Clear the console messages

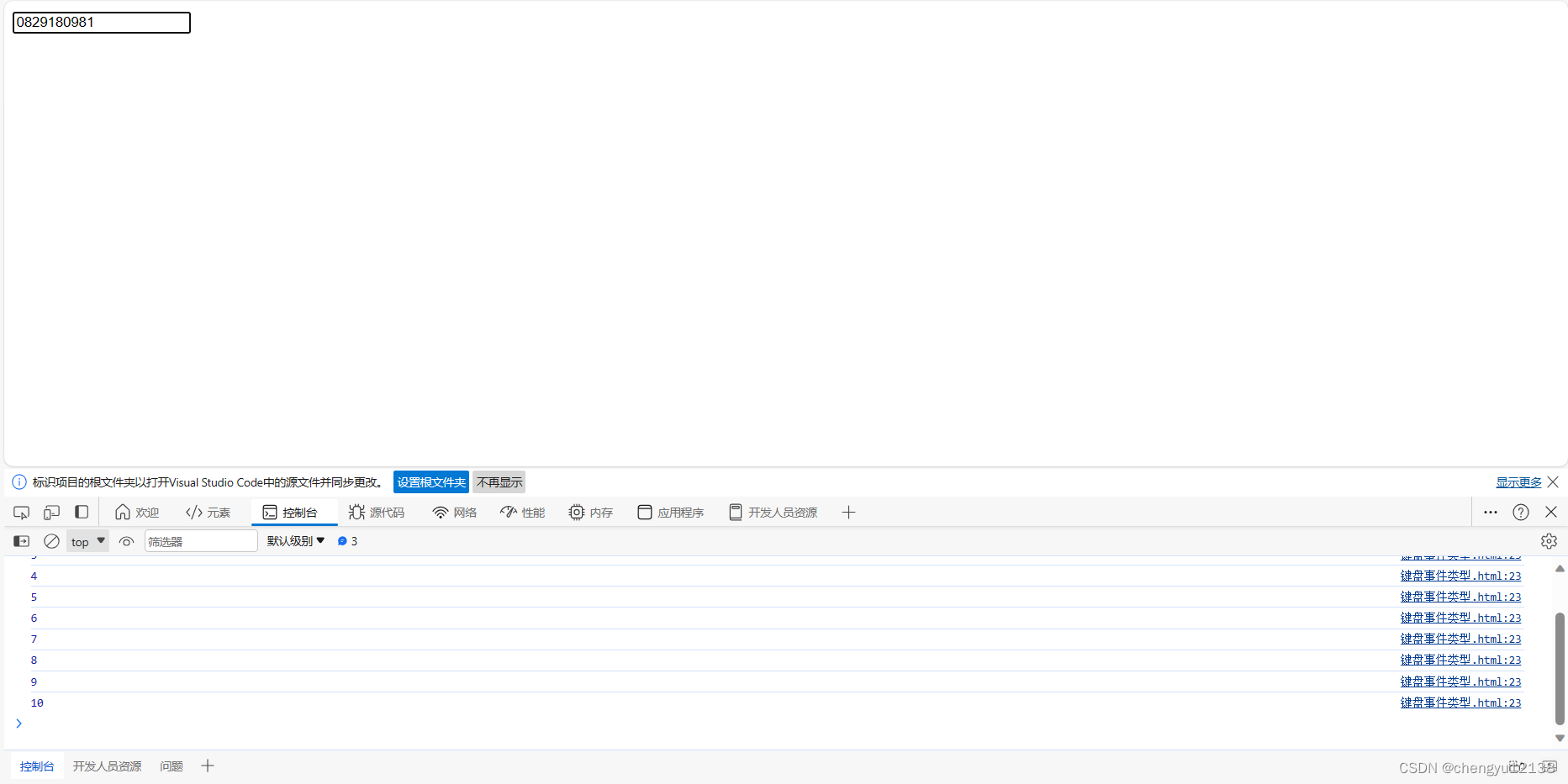[x=51, y=541]
